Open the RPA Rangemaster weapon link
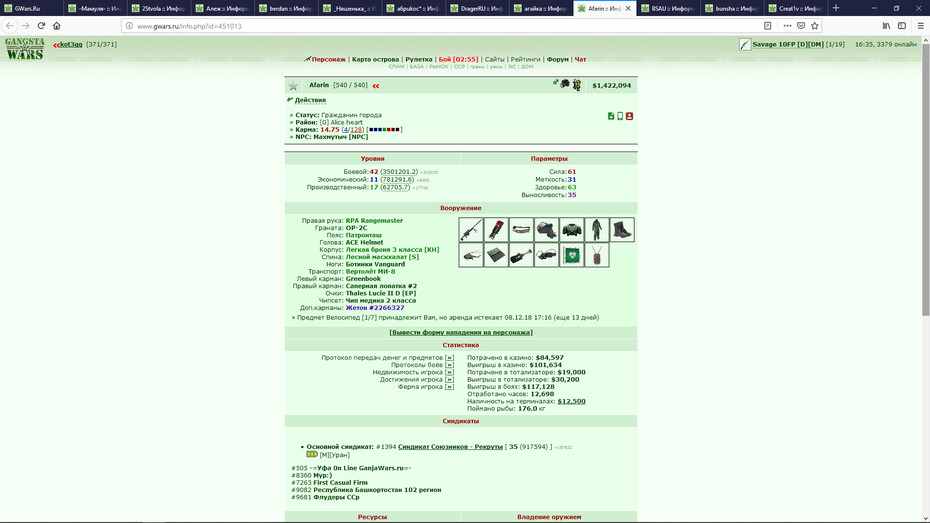930x523 pixels. click(x=374, y=221)
